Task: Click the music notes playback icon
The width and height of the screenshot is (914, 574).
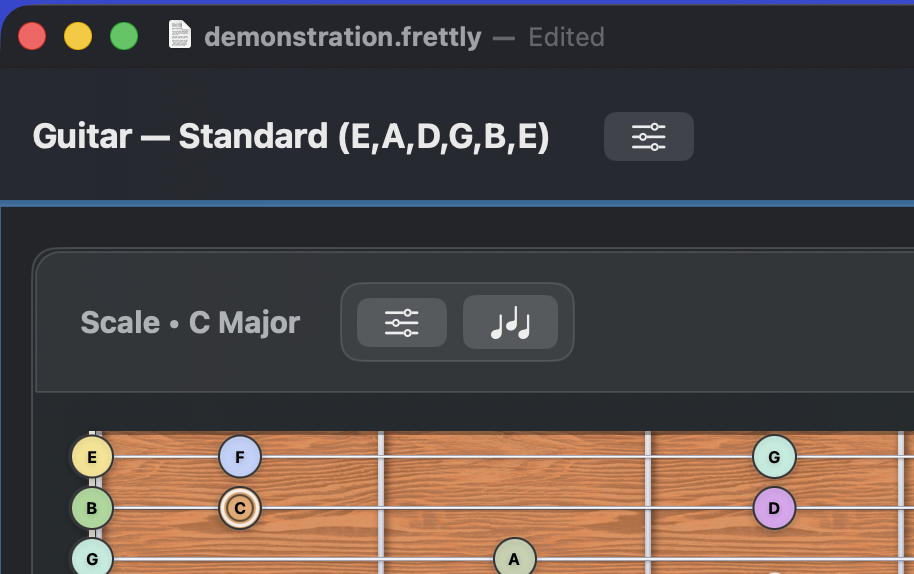Action: (510, 322)
